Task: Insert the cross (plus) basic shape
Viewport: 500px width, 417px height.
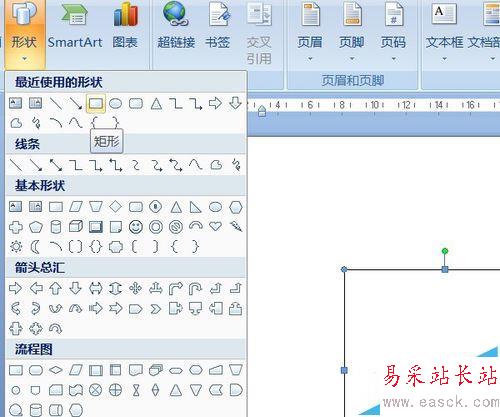Action: tap(16, 227)
